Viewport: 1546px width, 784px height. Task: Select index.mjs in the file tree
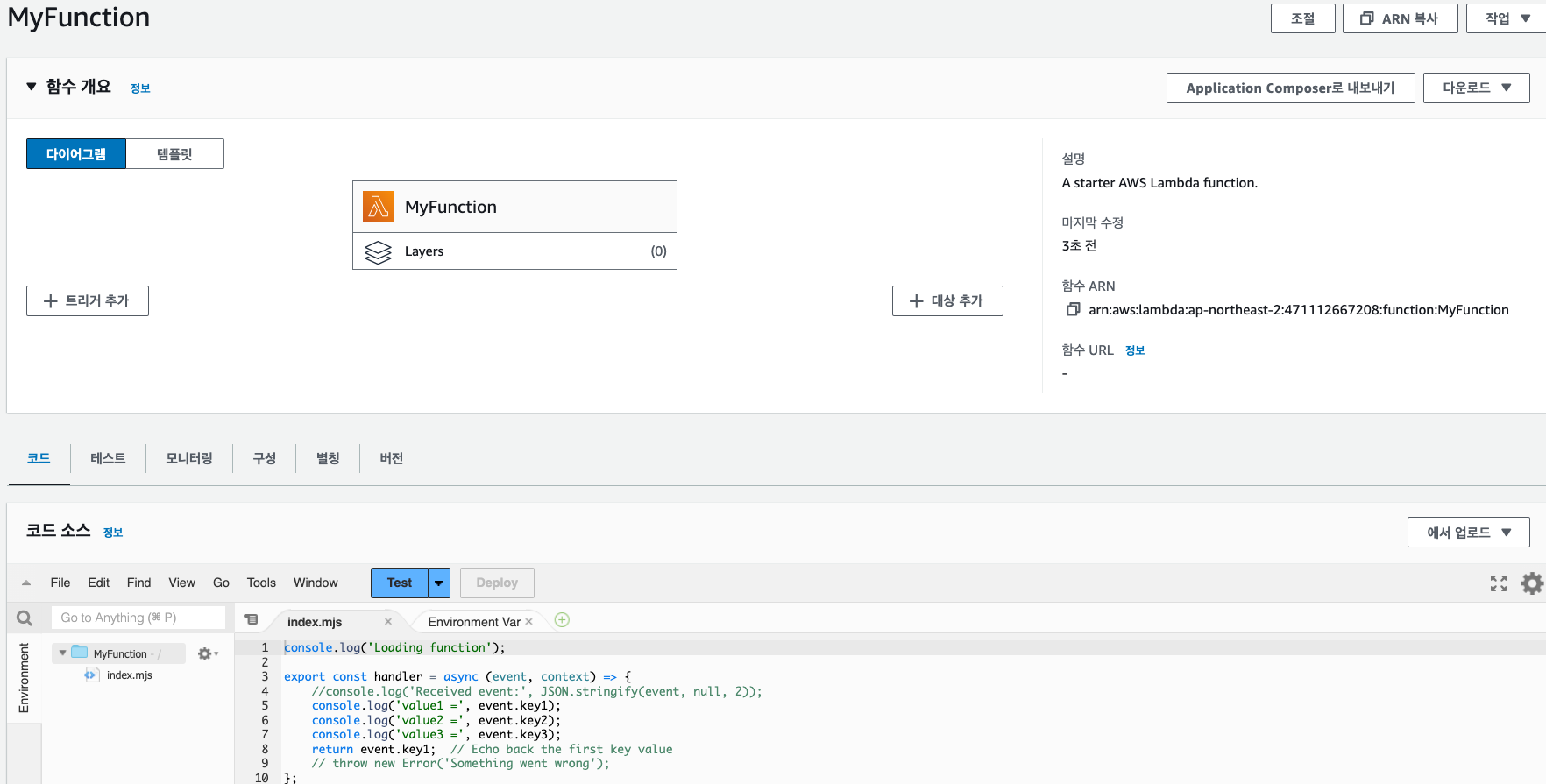tap(130, 675)
